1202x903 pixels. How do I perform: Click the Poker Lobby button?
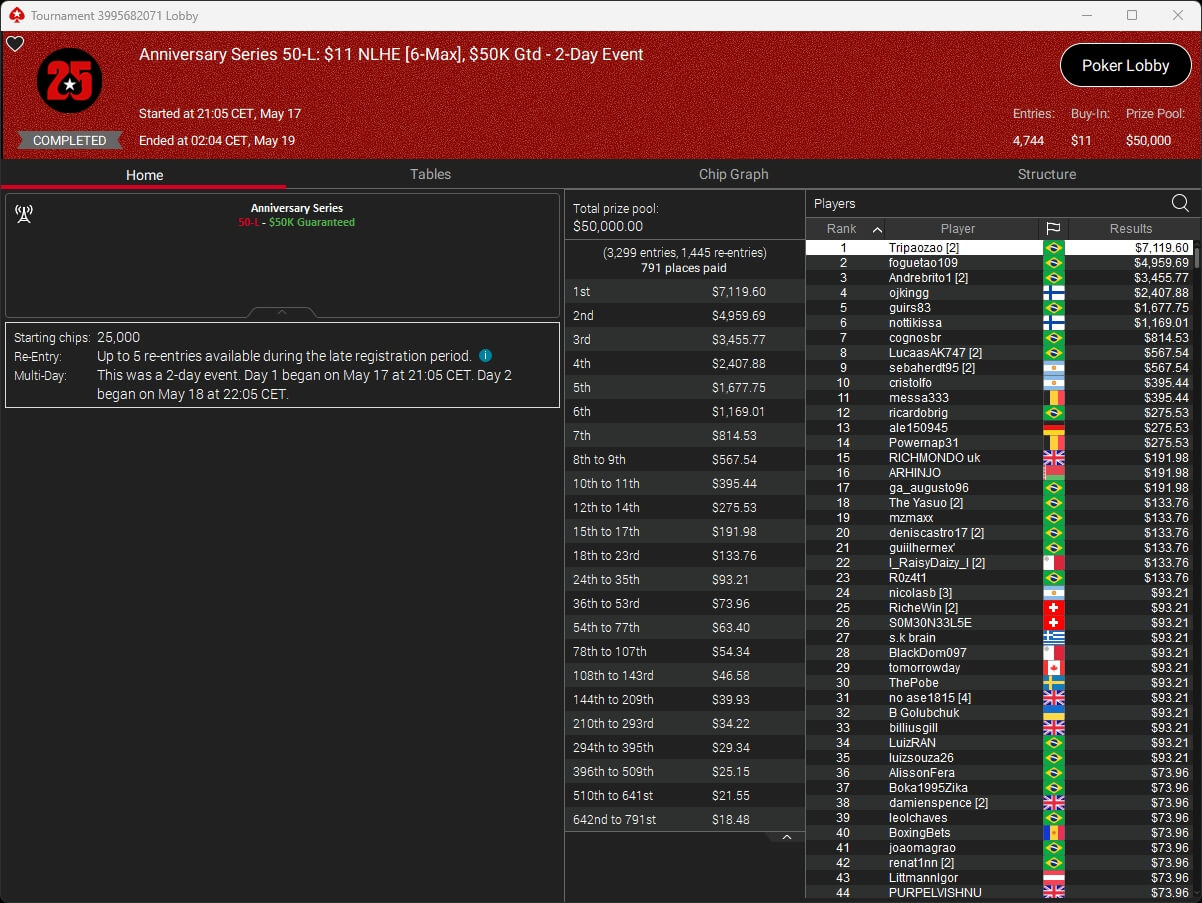click(x=1125, y=66)
